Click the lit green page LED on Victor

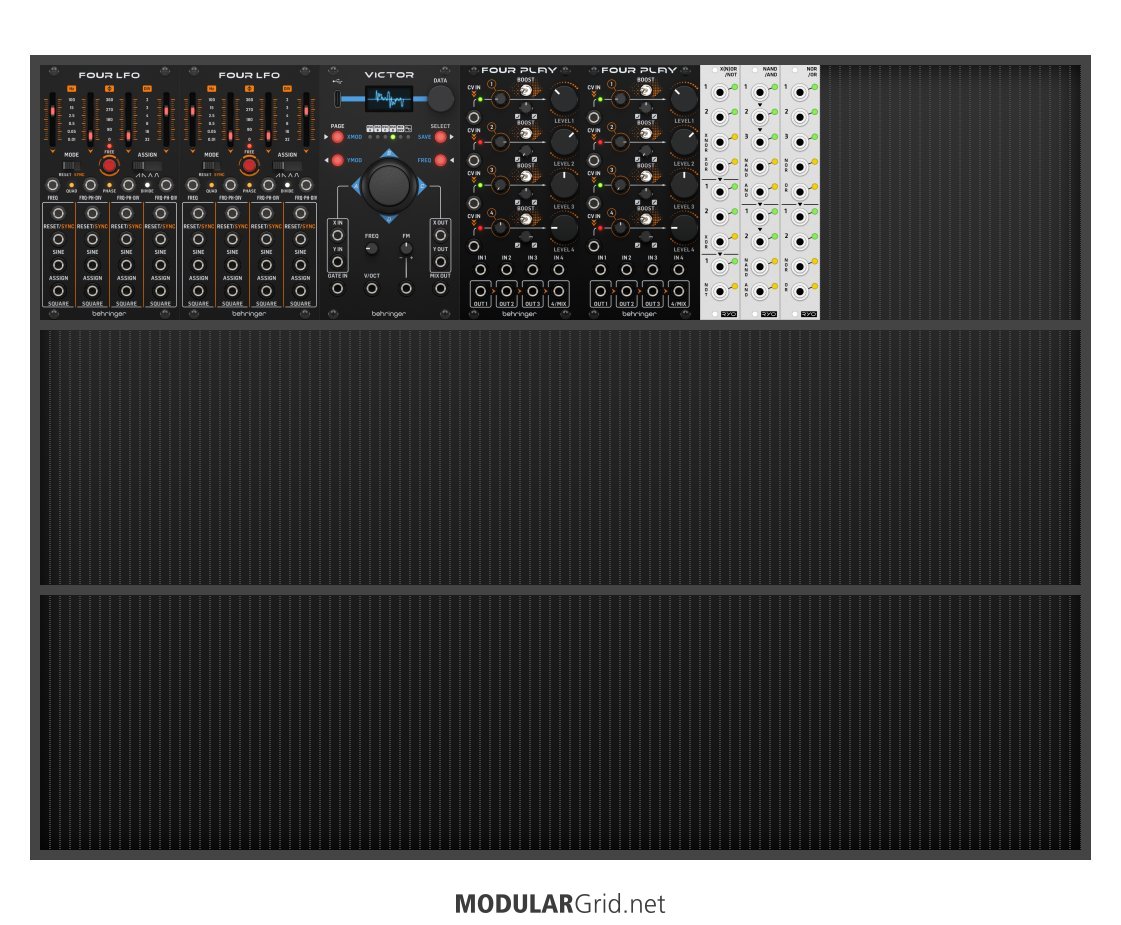392,137
